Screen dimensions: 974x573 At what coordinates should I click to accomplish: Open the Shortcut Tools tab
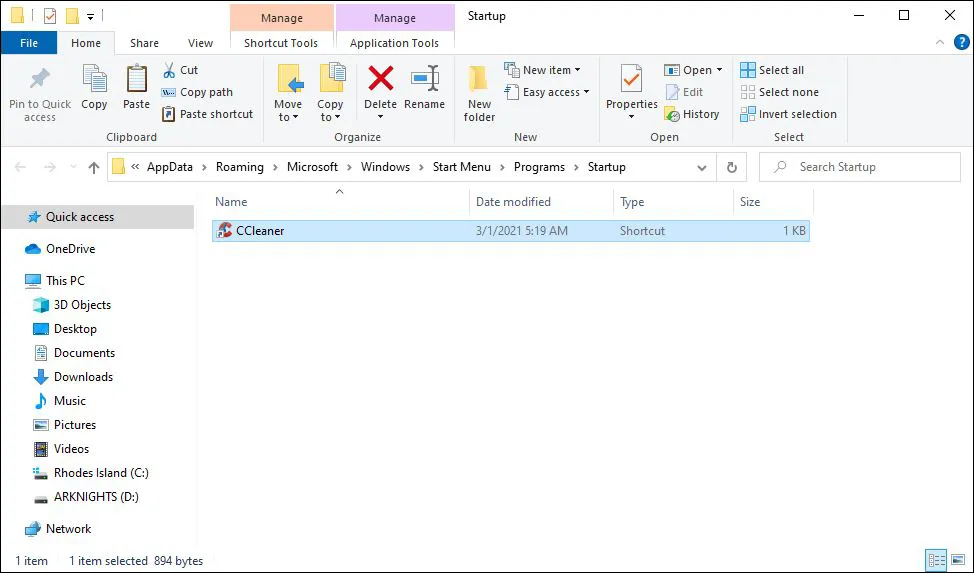click(281, 43)
